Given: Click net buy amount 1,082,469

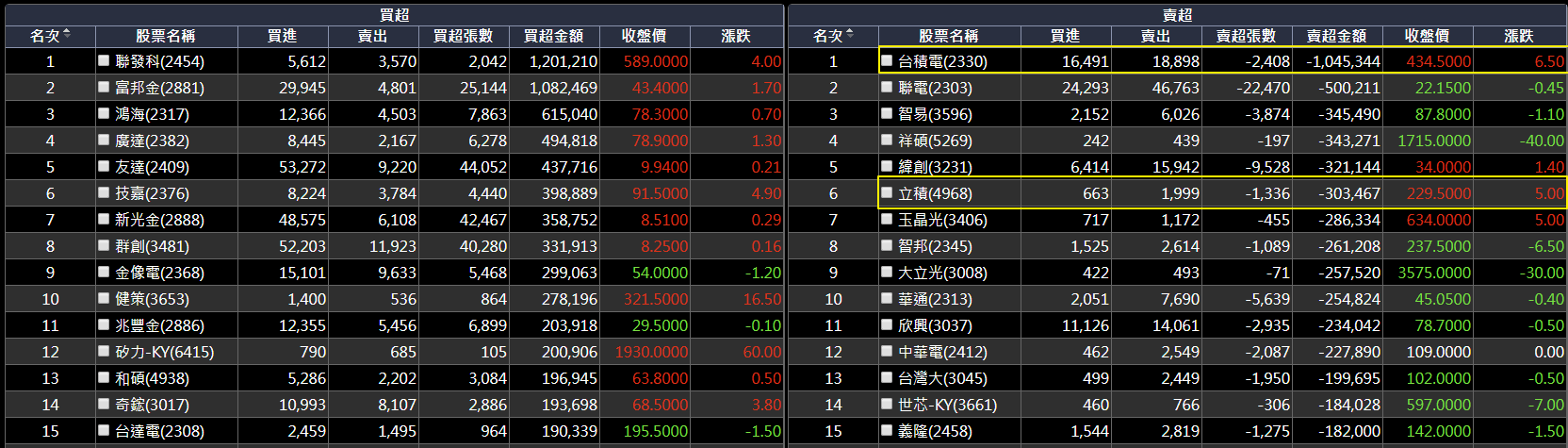Looking at the screenshot, I should (563, 88).
